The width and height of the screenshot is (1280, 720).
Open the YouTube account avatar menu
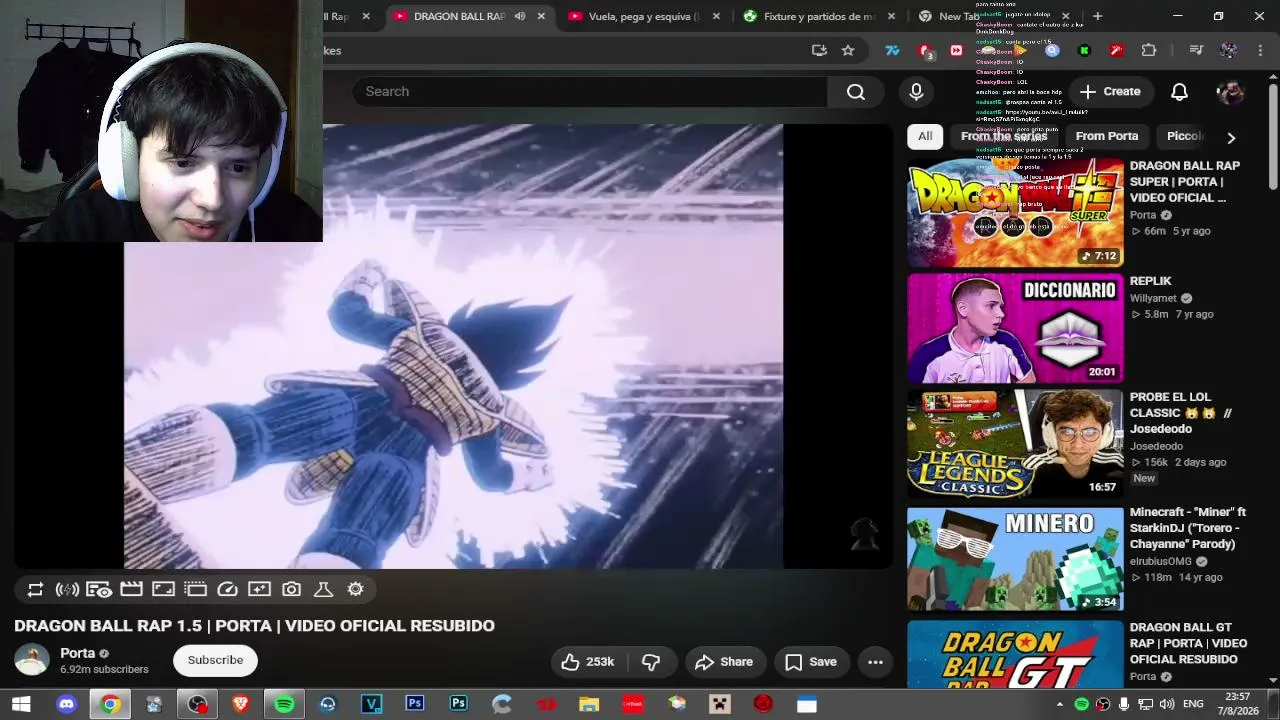(x=1230, y=92)
